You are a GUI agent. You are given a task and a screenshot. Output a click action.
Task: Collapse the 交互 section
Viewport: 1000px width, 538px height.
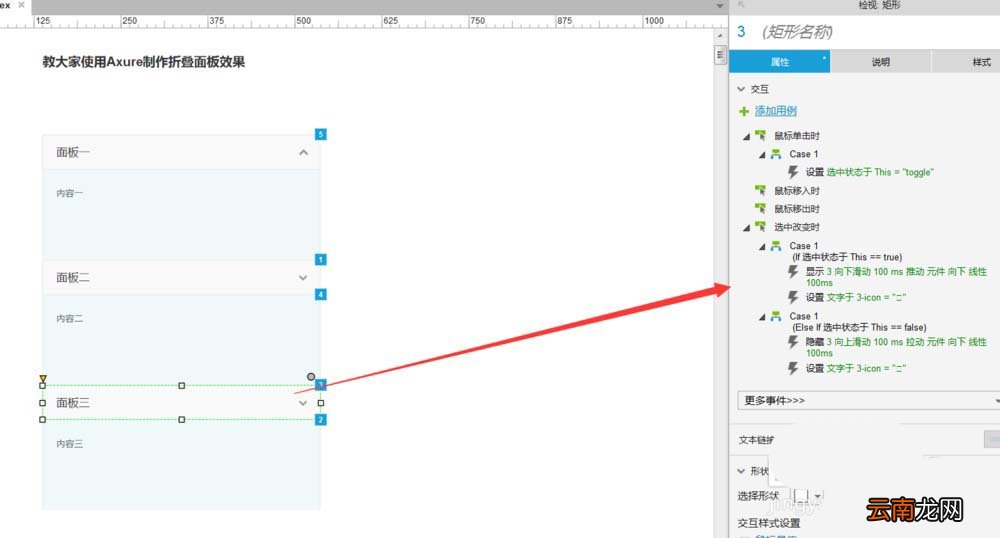[741, 89]
